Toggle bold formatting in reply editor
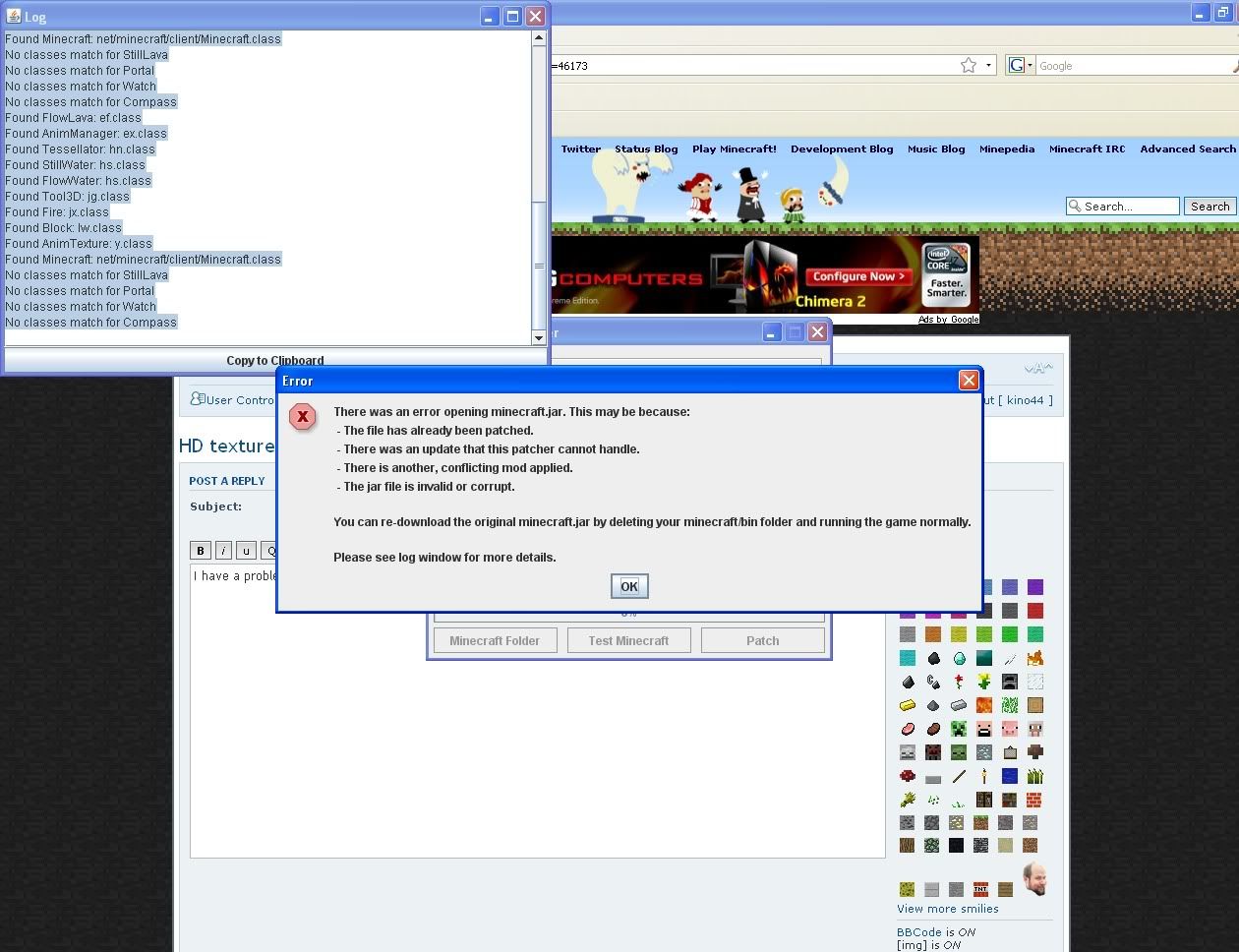The image size is (1239, 952). pyautogui.click(x=201, y=551)
